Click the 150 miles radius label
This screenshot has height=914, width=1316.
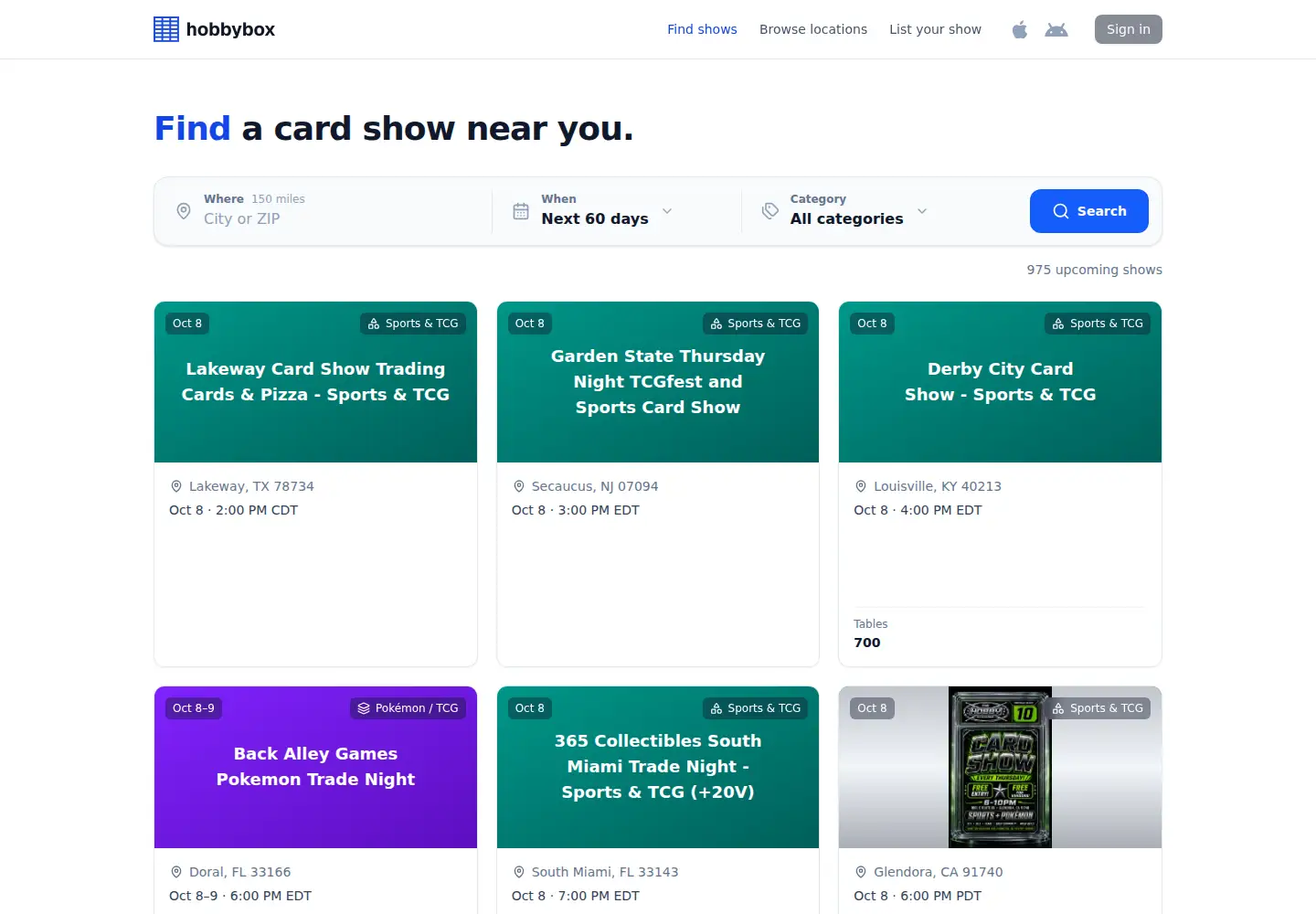[278, 199]
